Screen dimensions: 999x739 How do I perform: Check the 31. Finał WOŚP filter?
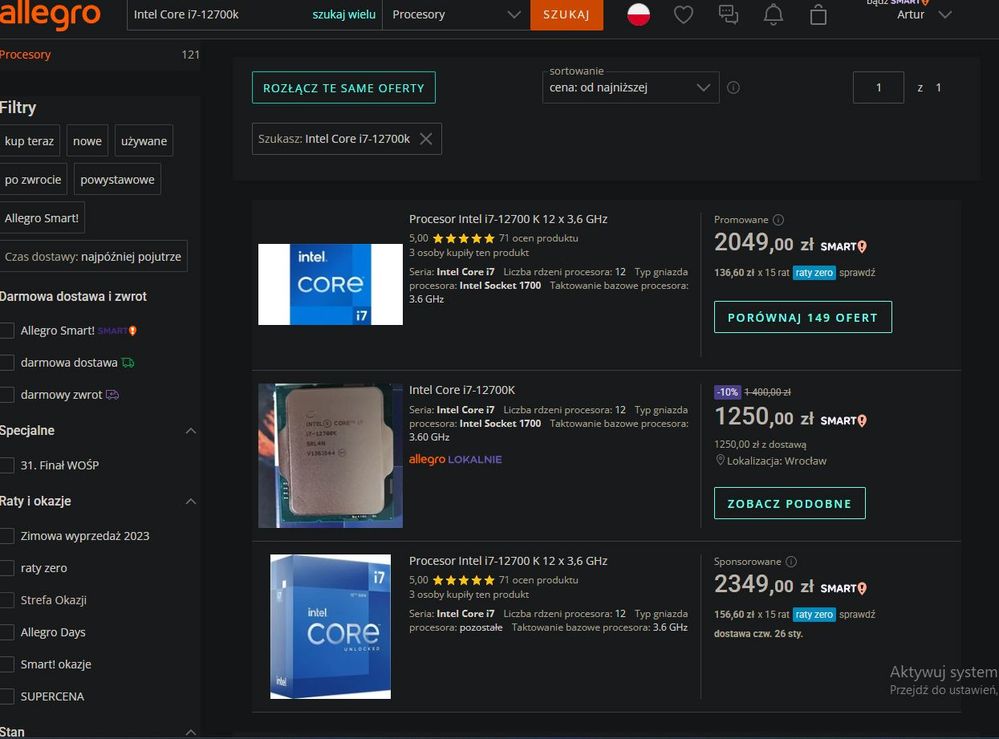(x=7, y=465)
